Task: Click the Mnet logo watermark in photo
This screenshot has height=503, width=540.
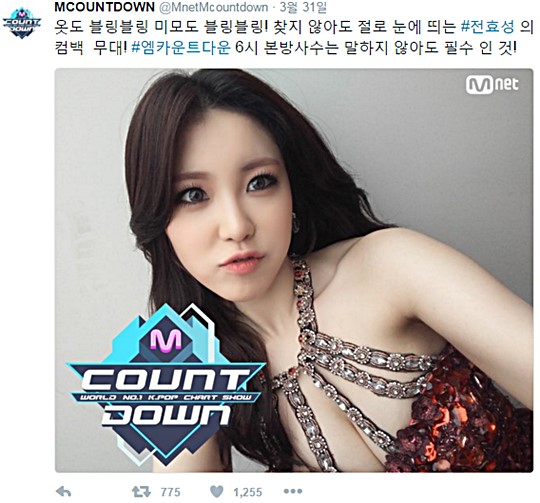Action: click(492, 85)
